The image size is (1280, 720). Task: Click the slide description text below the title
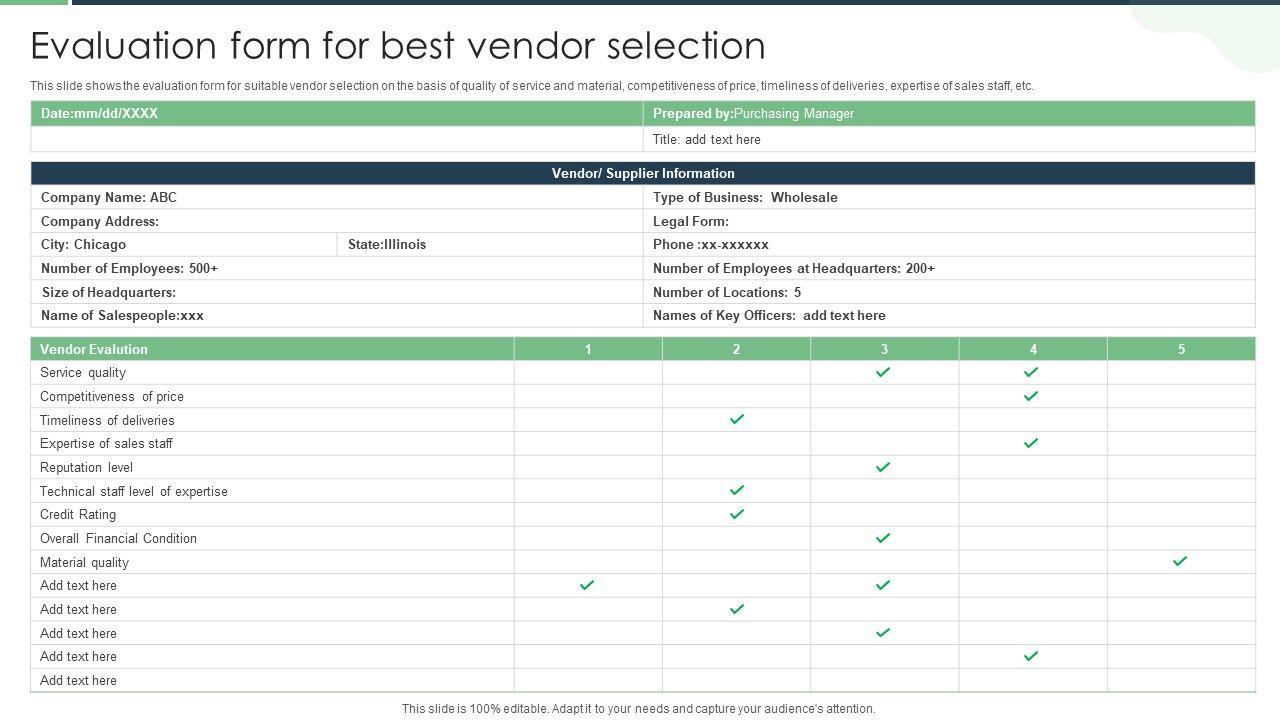point(532,86)
